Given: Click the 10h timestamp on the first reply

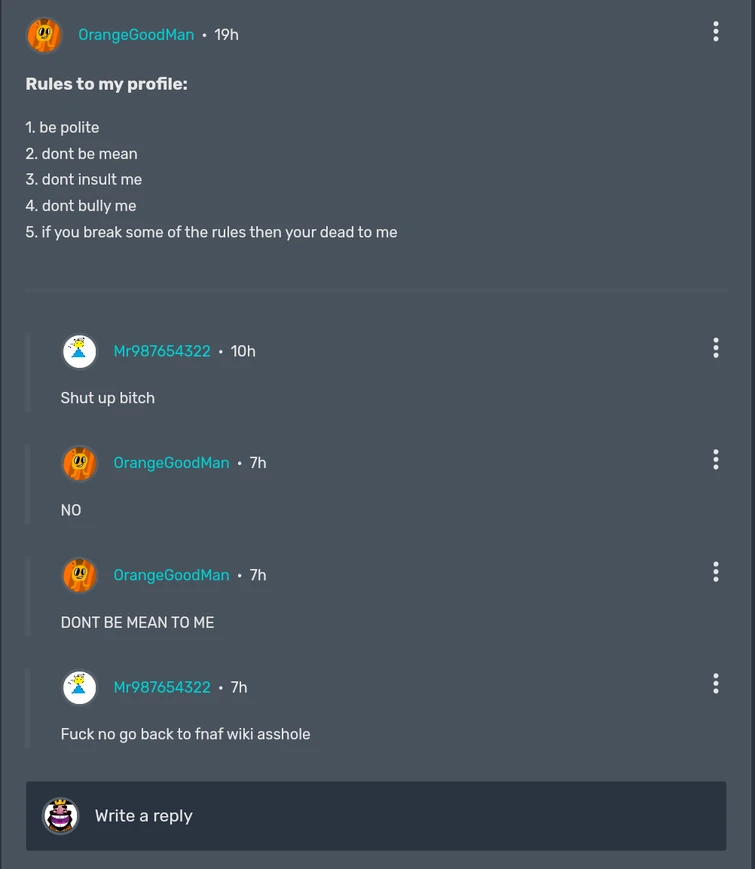Looking at the screenshot, I should click(x=242, y=351).
